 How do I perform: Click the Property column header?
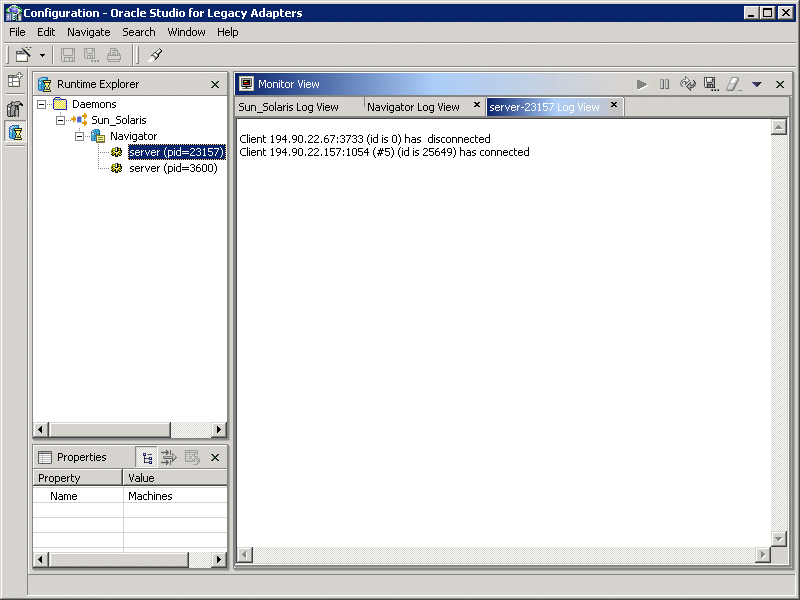(x=78, y=478)
